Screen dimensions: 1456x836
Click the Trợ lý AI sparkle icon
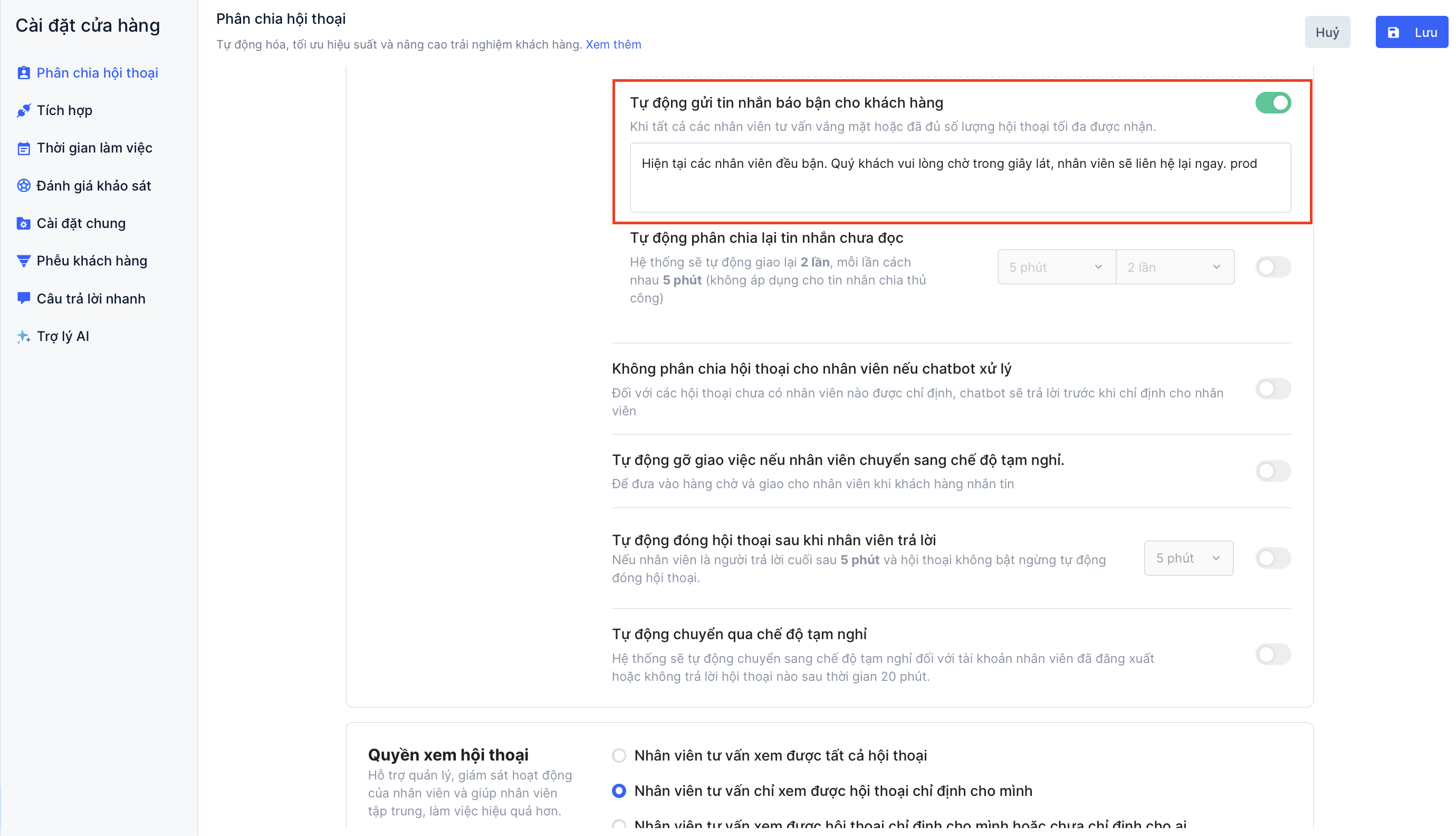[x=24, y=336]
